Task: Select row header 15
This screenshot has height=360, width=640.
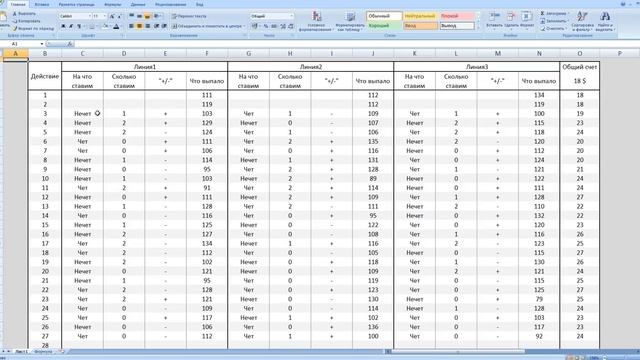Action: [45, 225]
